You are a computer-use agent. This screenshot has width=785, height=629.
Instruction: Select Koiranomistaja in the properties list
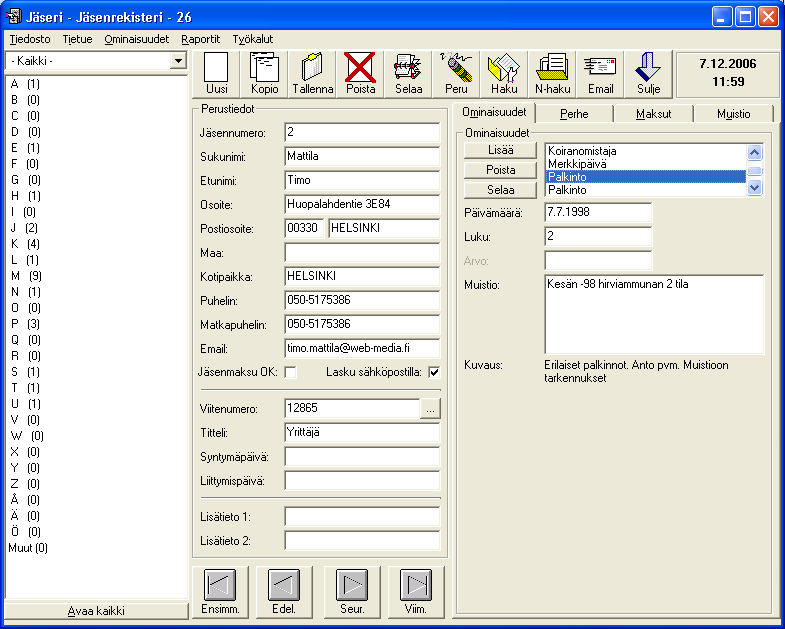click(645, 151)
